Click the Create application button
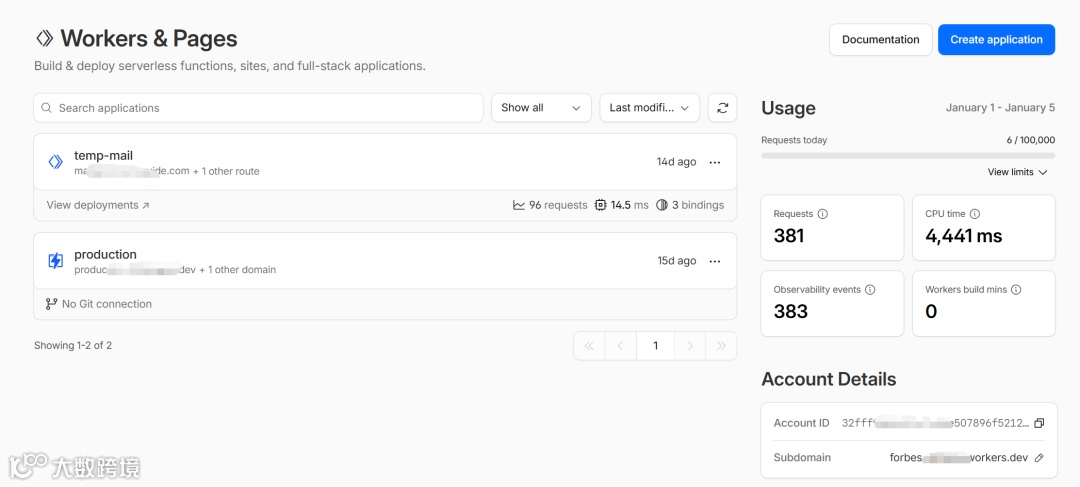 coord(996,40)
